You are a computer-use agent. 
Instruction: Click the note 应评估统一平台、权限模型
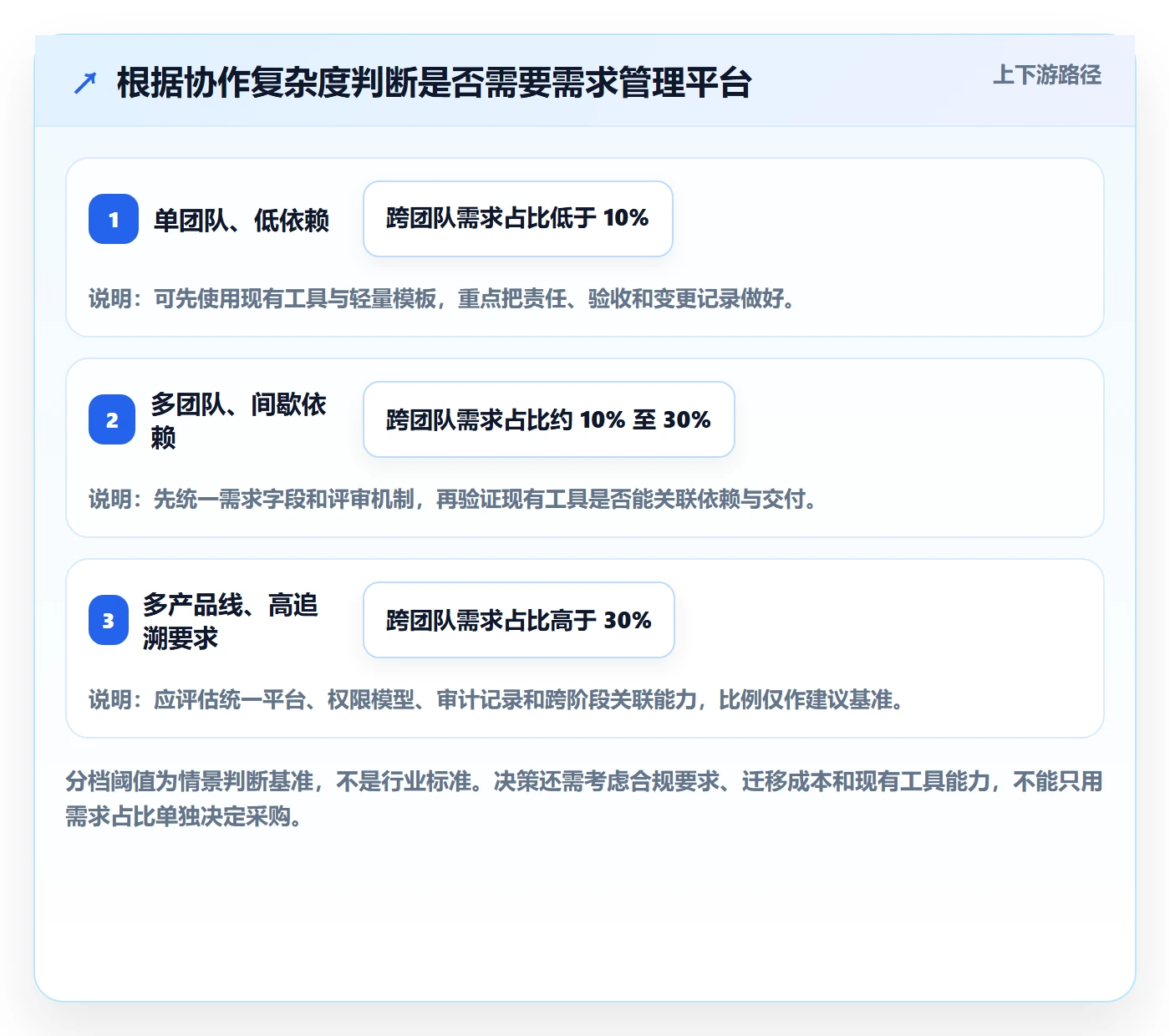[496, 699]
